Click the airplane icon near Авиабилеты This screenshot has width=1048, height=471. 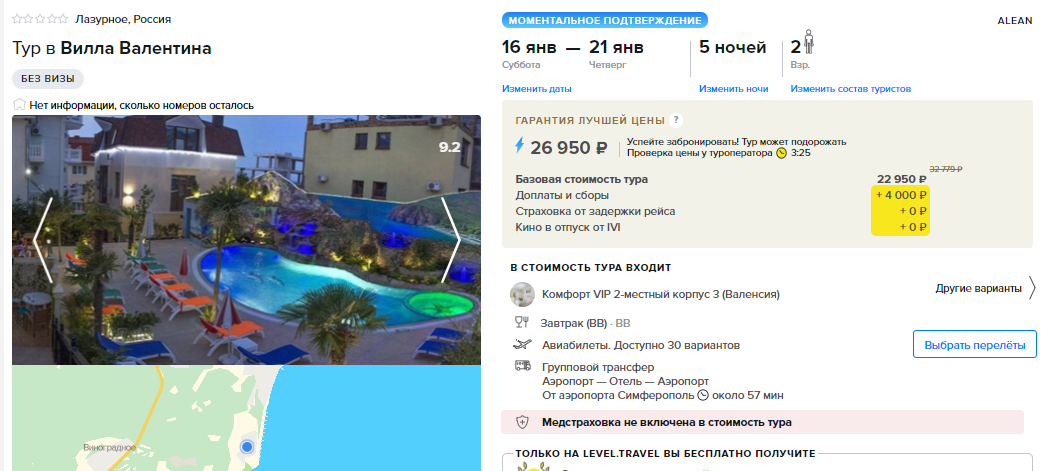[x=522, y=345]
